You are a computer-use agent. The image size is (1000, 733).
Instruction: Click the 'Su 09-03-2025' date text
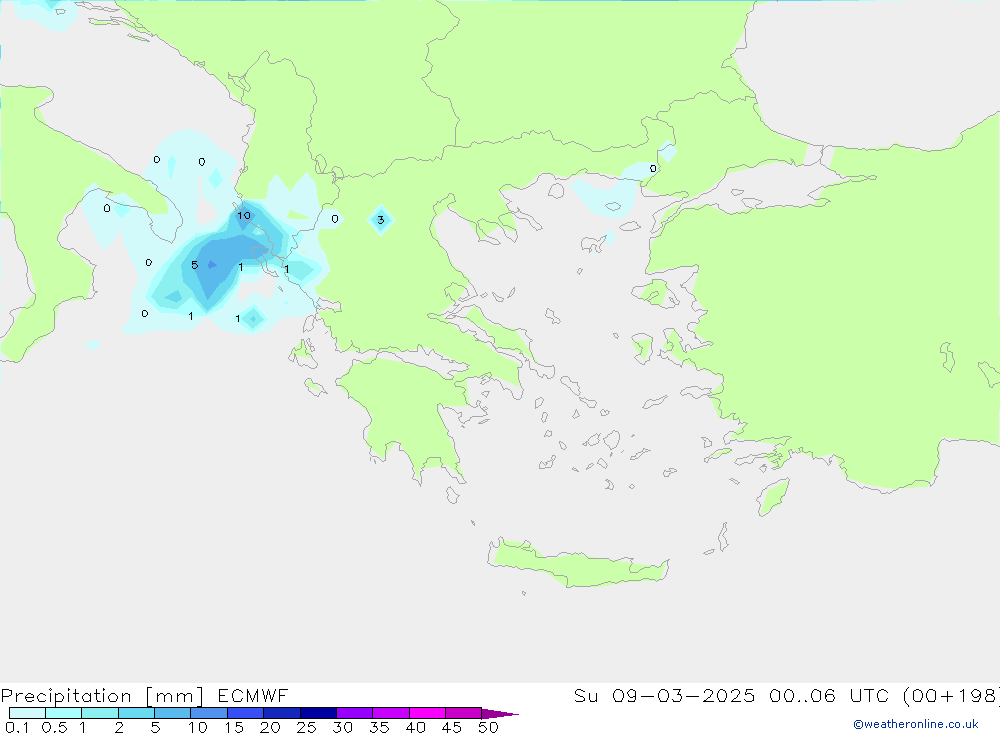[664, 696]
